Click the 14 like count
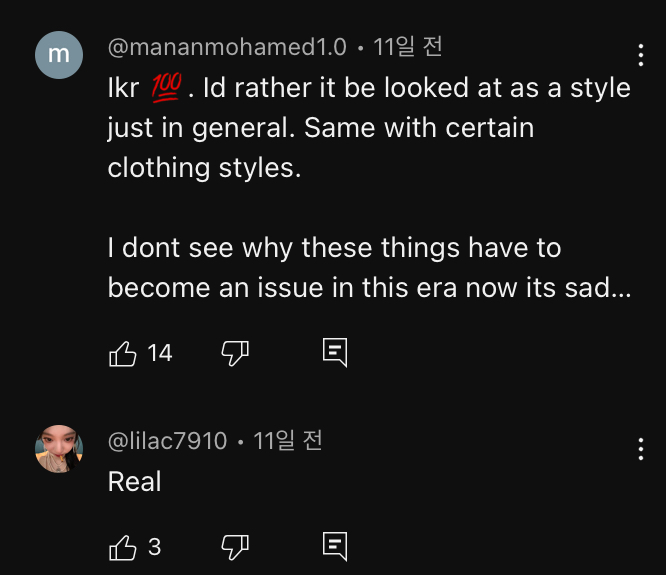The image size is (666, 575). coord(160,353)
